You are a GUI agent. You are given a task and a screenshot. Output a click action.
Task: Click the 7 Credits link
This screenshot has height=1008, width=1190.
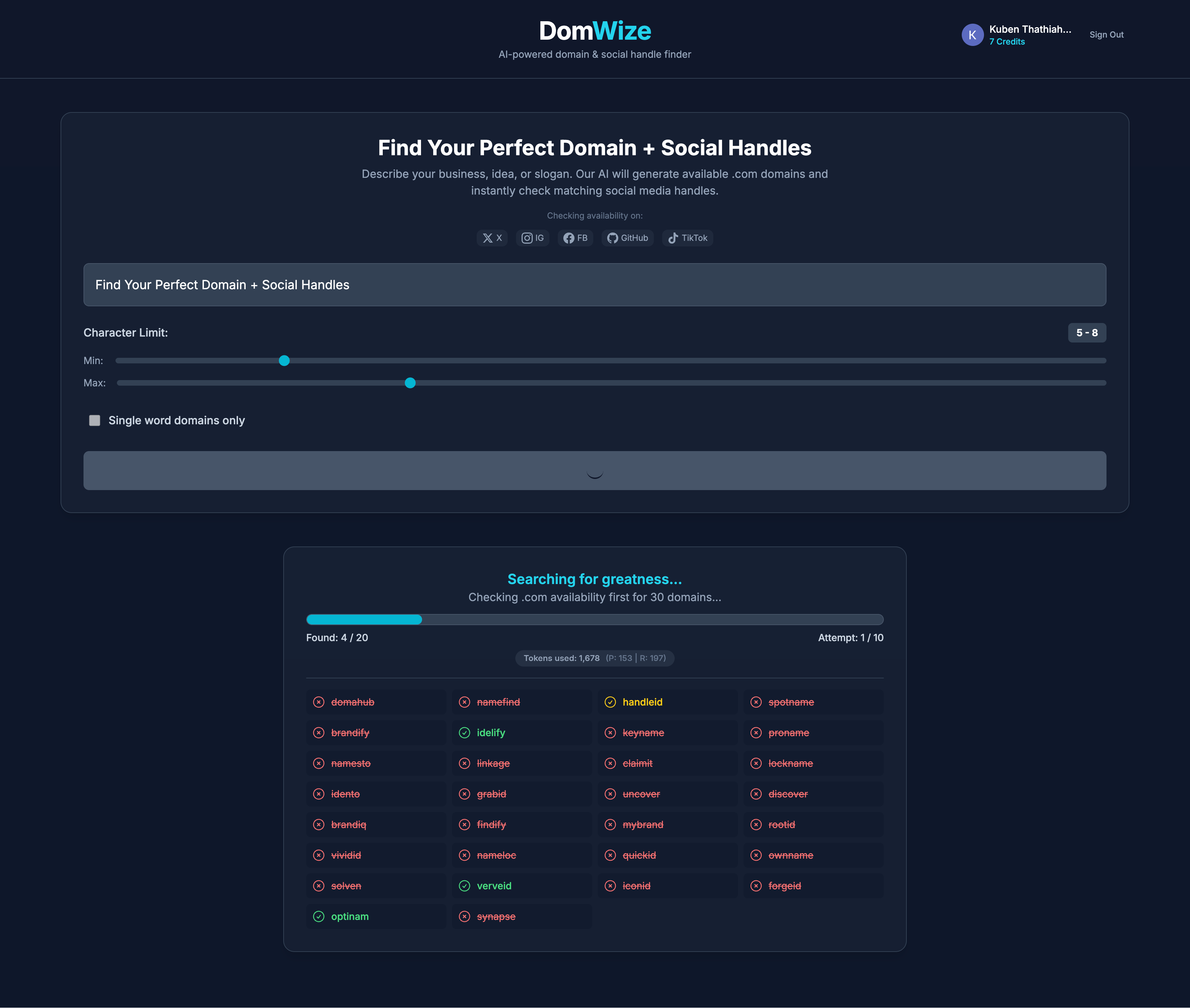1007,42
